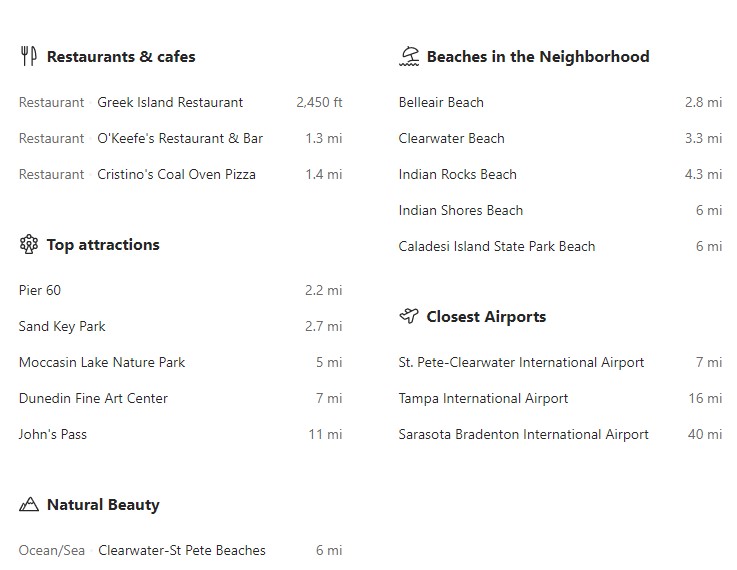Click Dunedin Fine Art Center
The width and height of the screenshot is (737, 570).
[93, 398]
